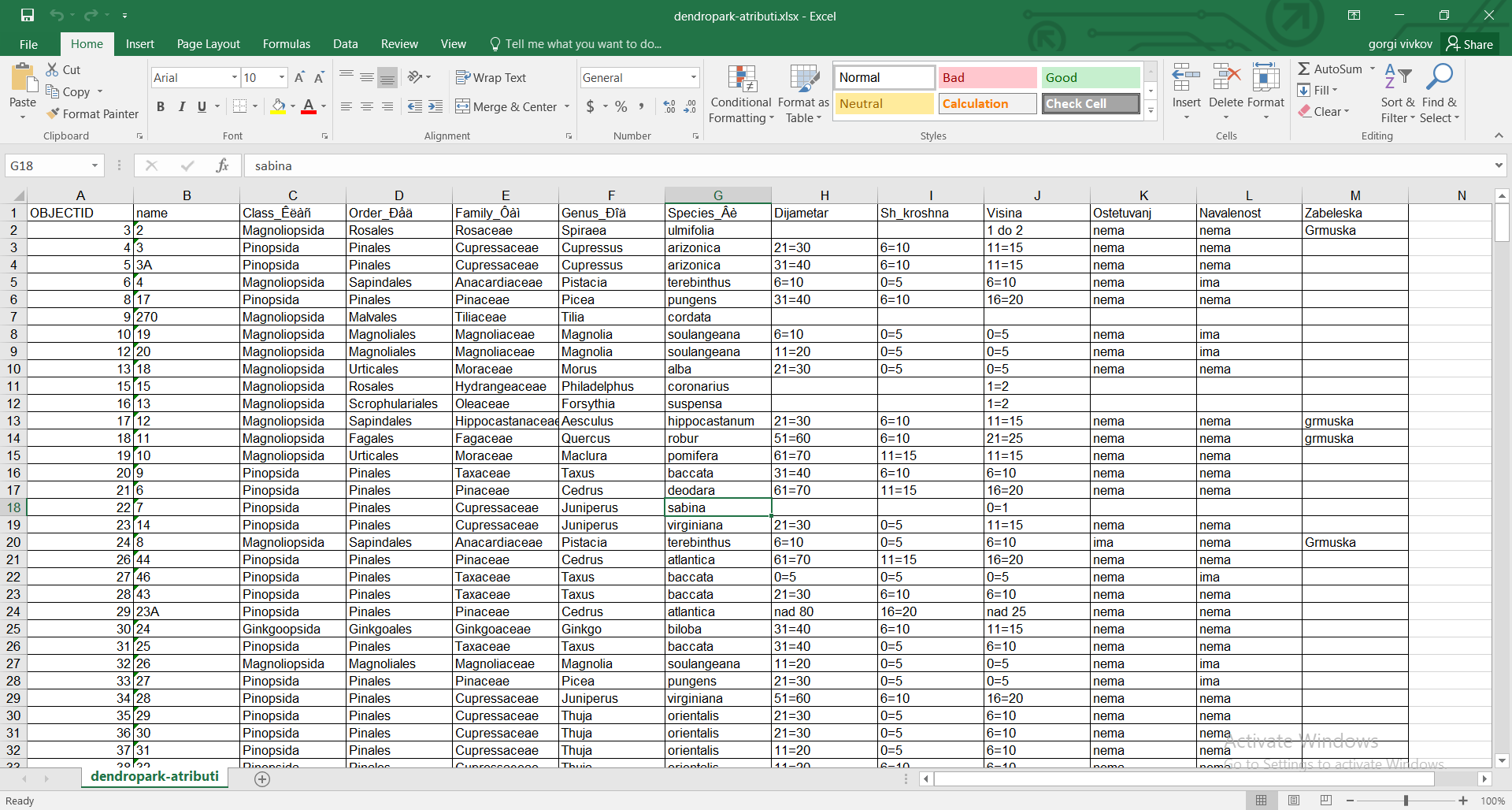Open the Sort & Filter menu
This screenshot has height=810, width=1512.
(x=1398, y=94)
